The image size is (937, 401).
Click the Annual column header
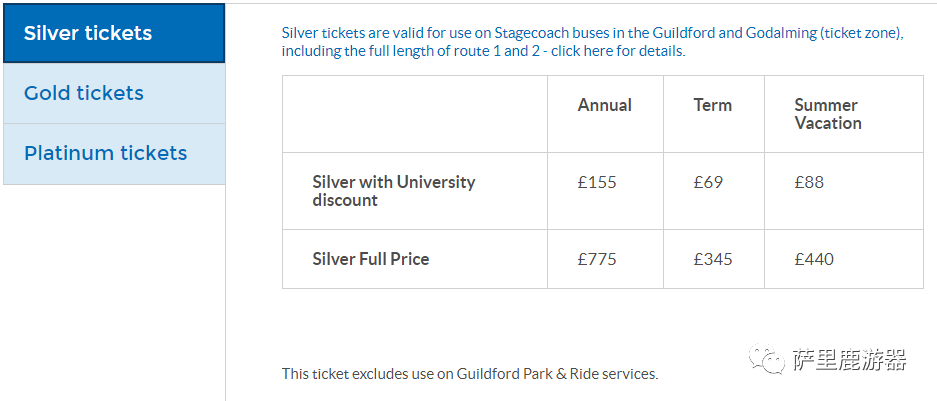(x=605, y=105)
